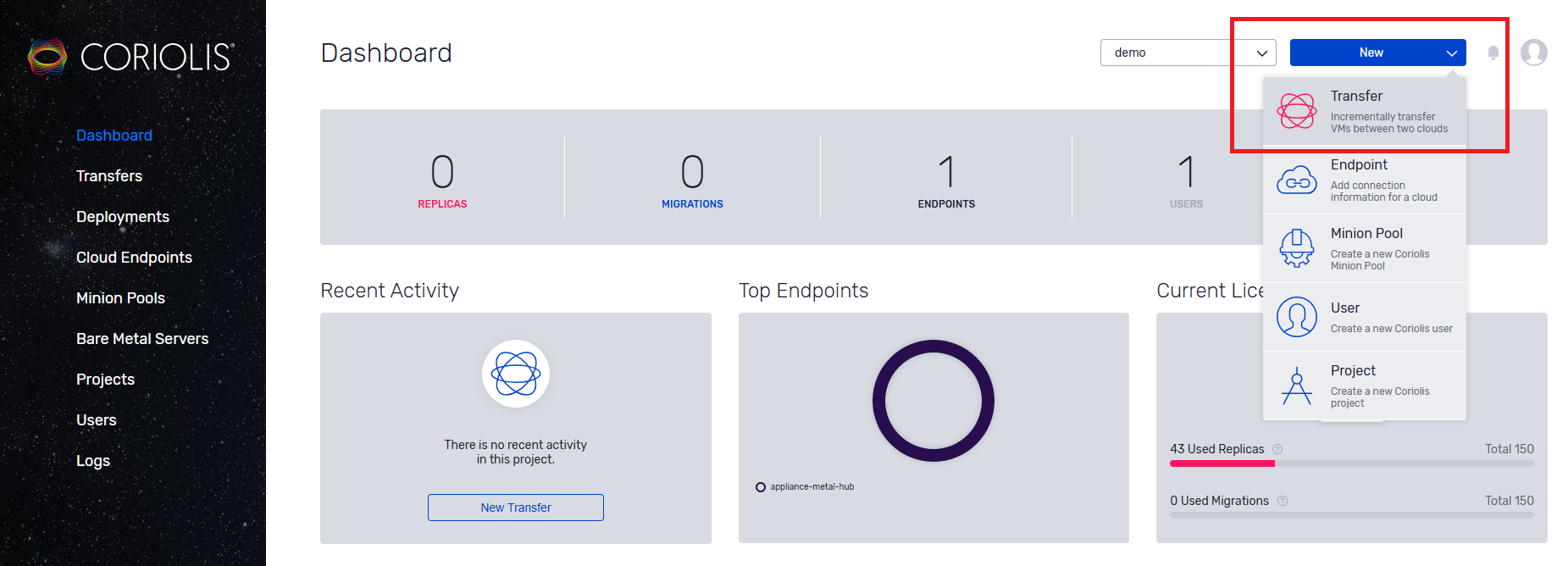The image size is (1568, 566).
Task: Open the user profile avatar icon
Action: [1534, 53]
